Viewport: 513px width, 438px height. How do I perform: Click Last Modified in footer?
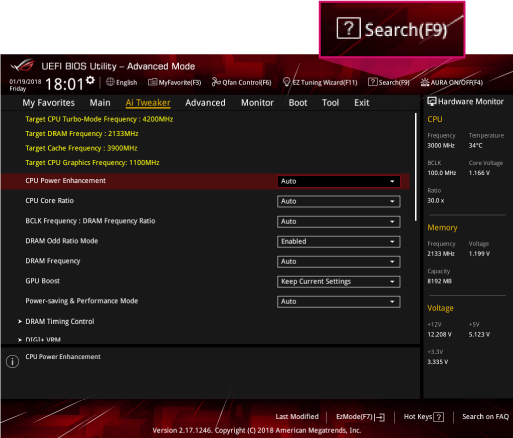297,417
